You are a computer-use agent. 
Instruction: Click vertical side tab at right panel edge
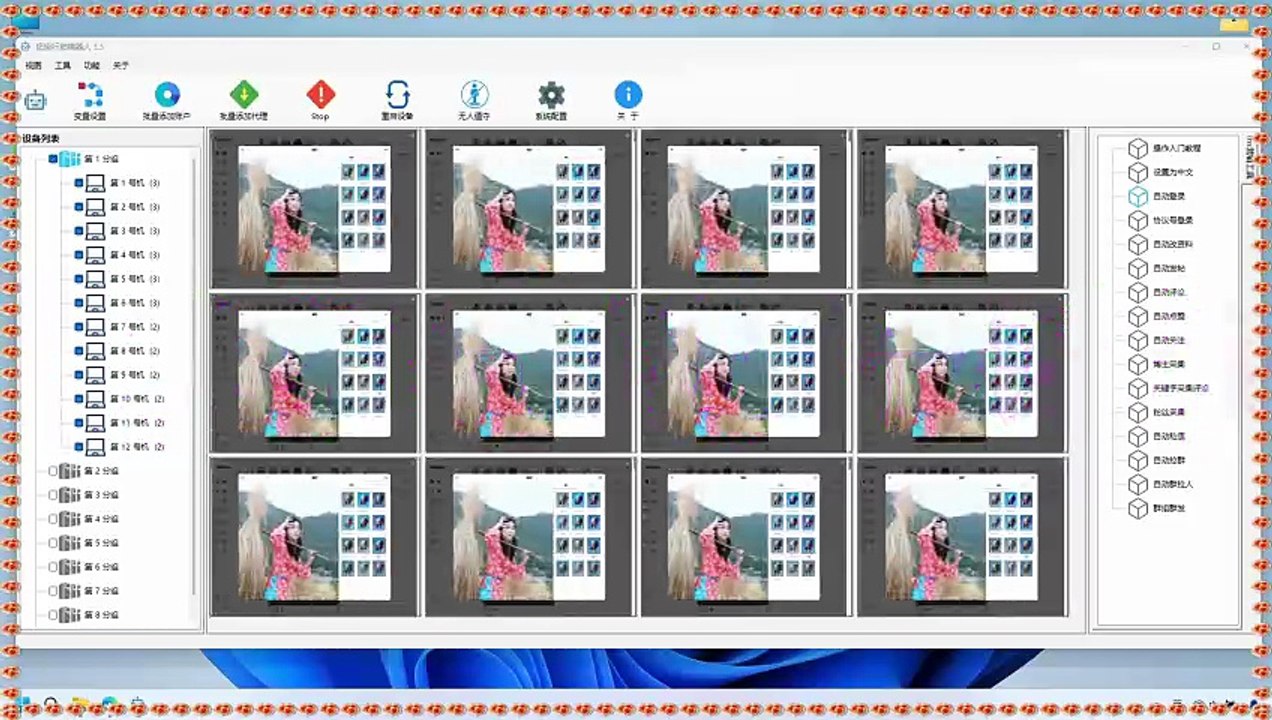click(1248, 159)
